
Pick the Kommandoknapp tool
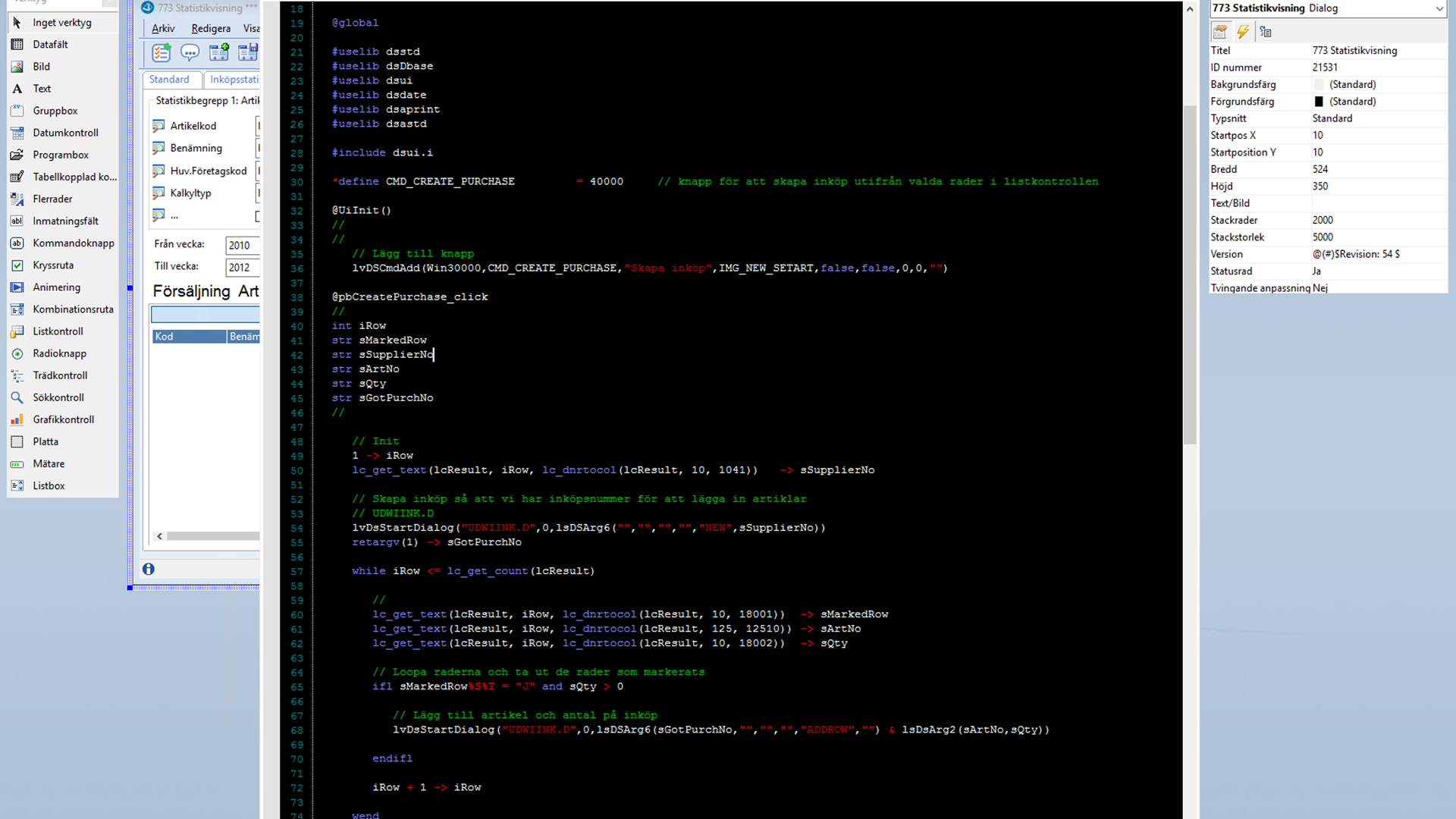click(x=73, y=243)
